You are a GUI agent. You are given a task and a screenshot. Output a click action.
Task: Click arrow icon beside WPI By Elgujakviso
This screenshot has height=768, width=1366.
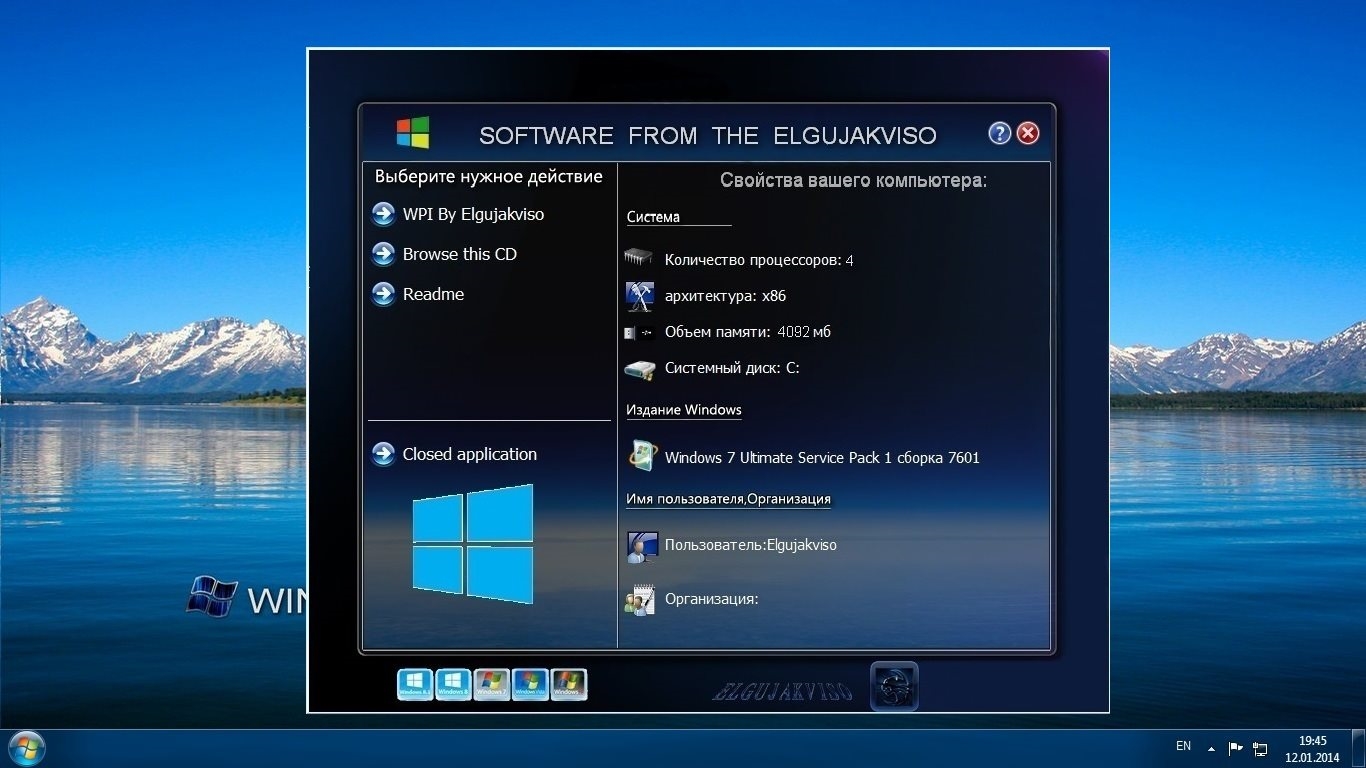(383, 214)
